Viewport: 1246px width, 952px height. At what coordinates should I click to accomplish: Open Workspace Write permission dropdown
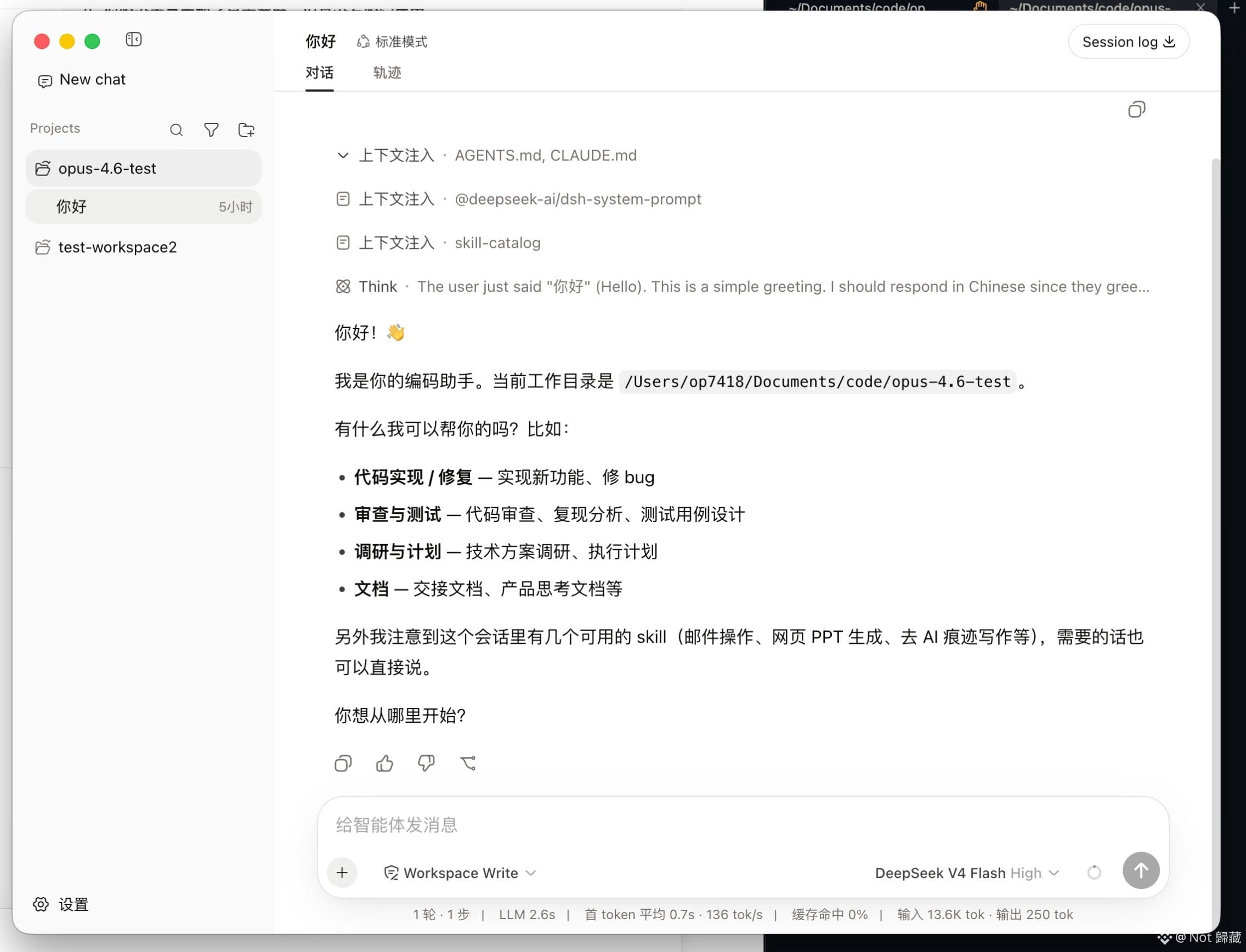(x=460, y=872)
